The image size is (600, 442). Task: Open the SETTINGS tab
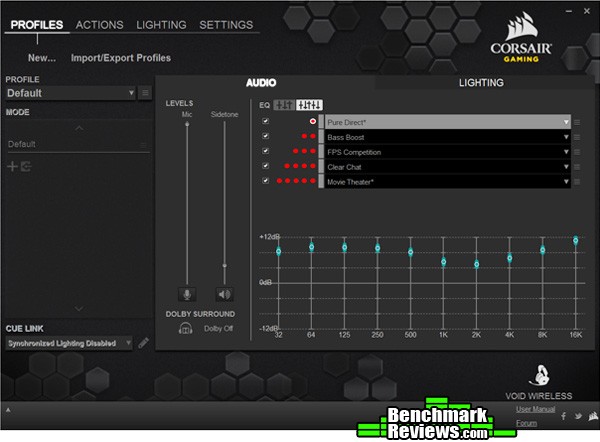[x=226, y=25]
